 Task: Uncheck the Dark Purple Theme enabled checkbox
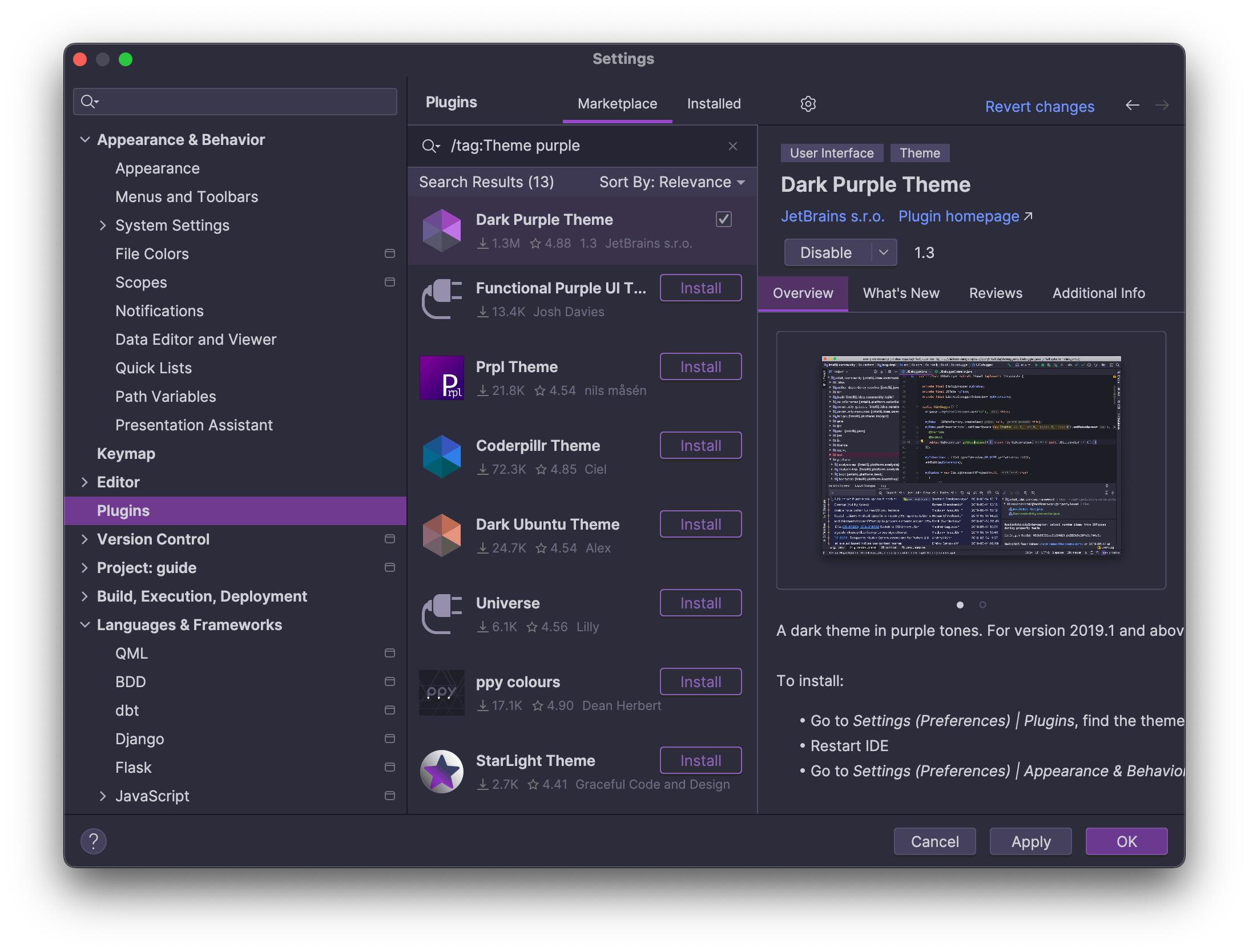(723, 219)
